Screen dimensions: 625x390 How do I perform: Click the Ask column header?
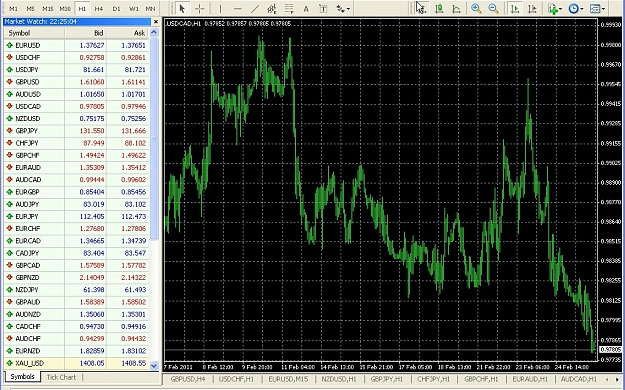(x=128, y=33)
